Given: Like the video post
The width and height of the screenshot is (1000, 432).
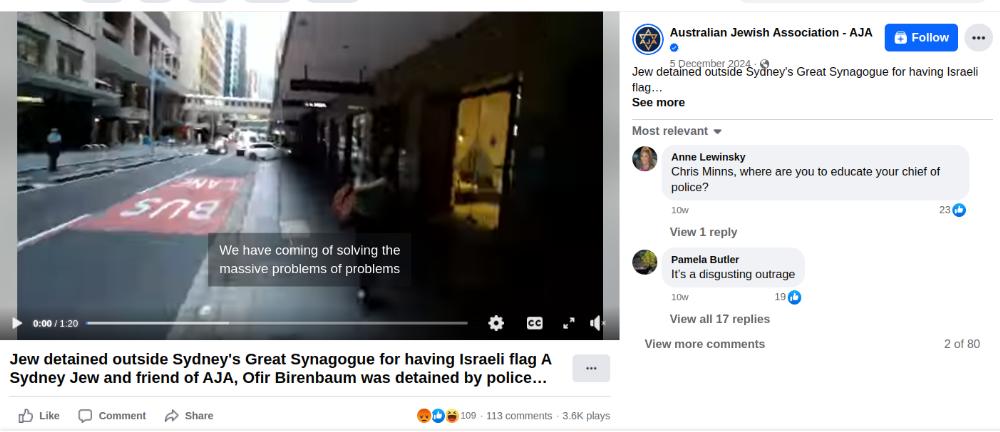Looking at the screenshot, I should click(x=39, y=416).
